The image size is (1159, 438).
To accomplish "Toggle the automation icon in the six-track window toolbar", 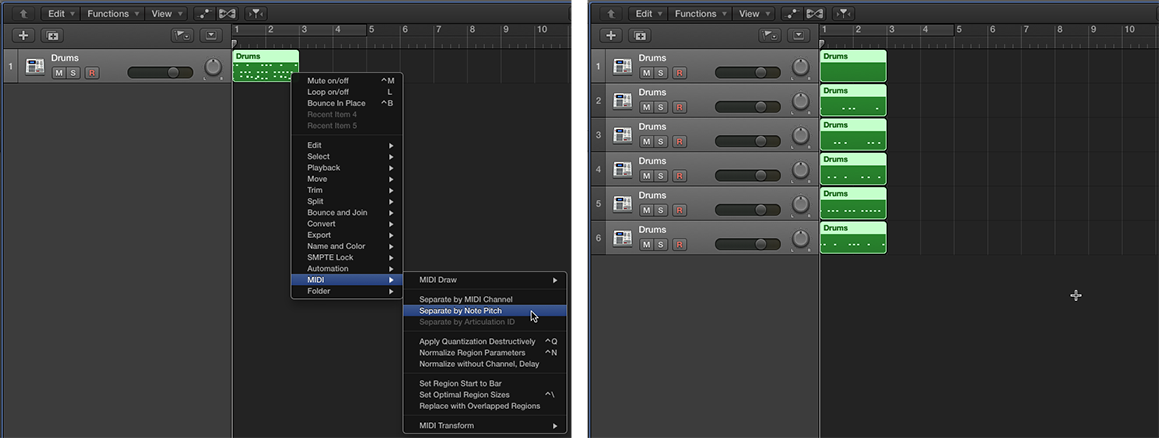I will (x=790, y=14).
